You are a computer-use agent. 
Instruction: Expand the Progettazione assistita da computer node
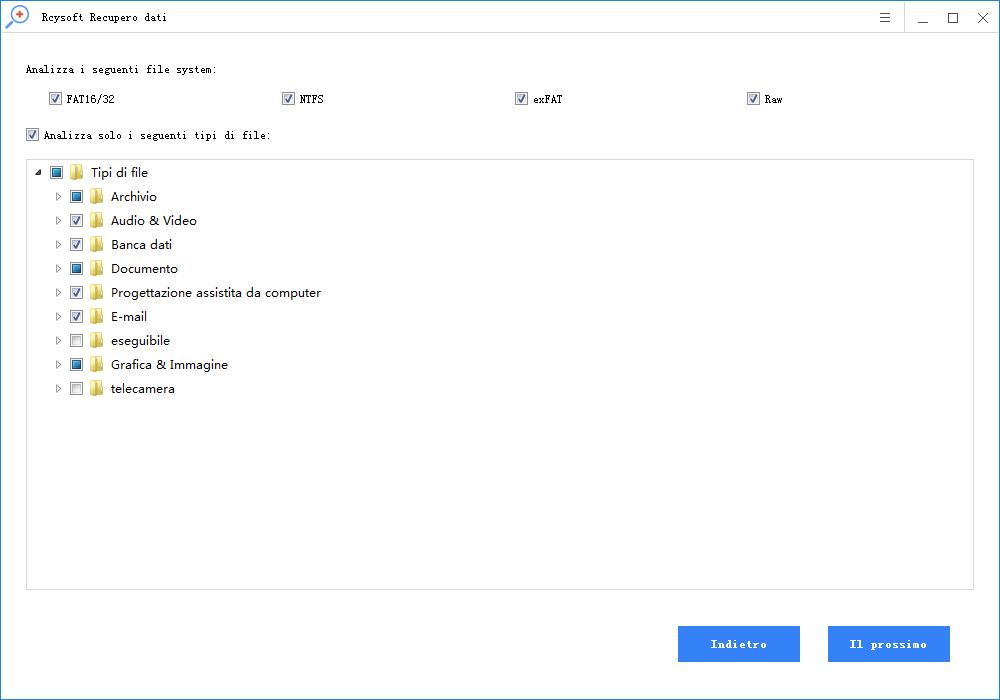point(58,293)
